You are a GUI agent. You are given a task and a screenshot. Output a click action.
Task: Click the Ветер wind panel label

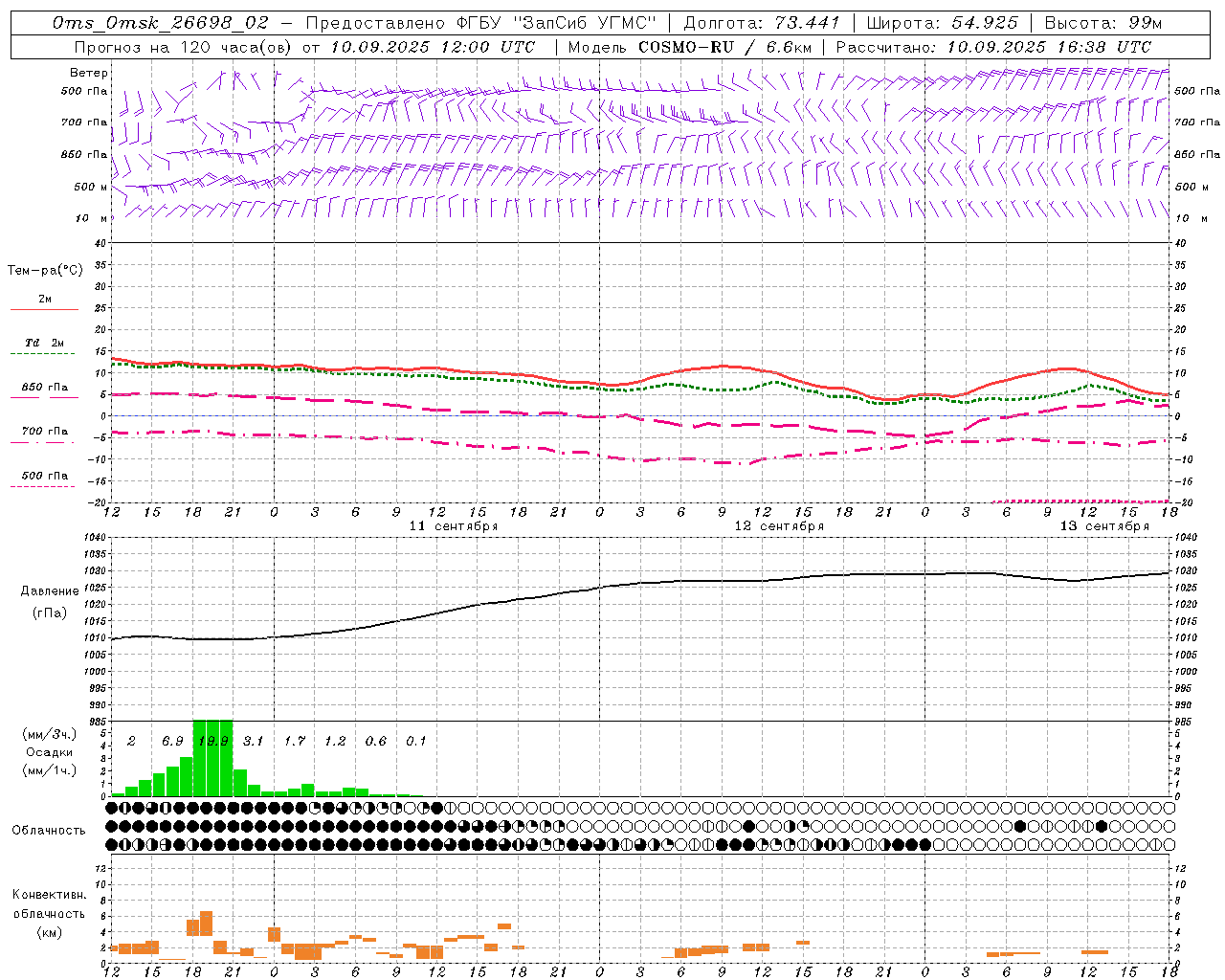pyautogui.click(x=89, y=73)
